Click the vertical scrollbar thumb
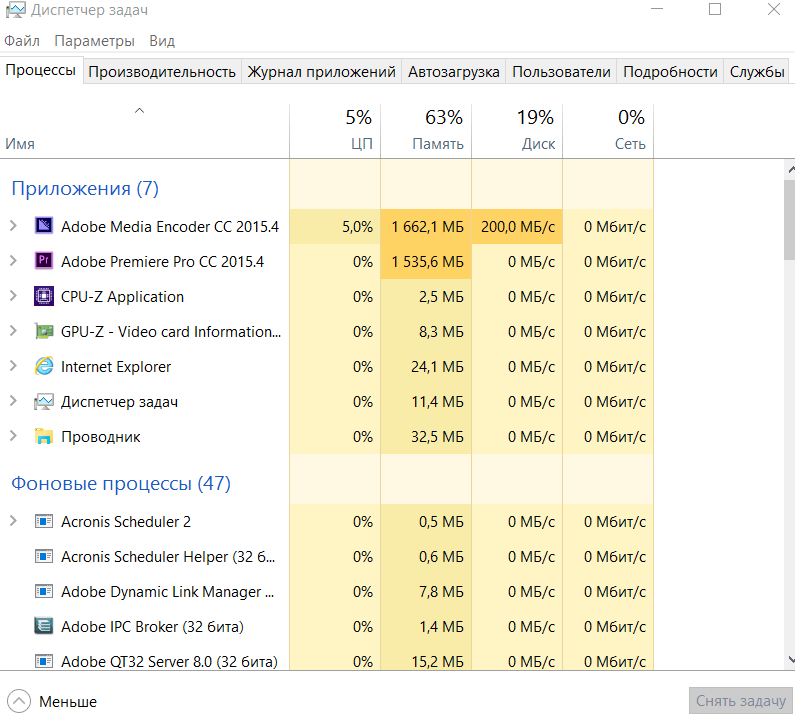Screen dimensions: 795x720 [x=790, y=220]
